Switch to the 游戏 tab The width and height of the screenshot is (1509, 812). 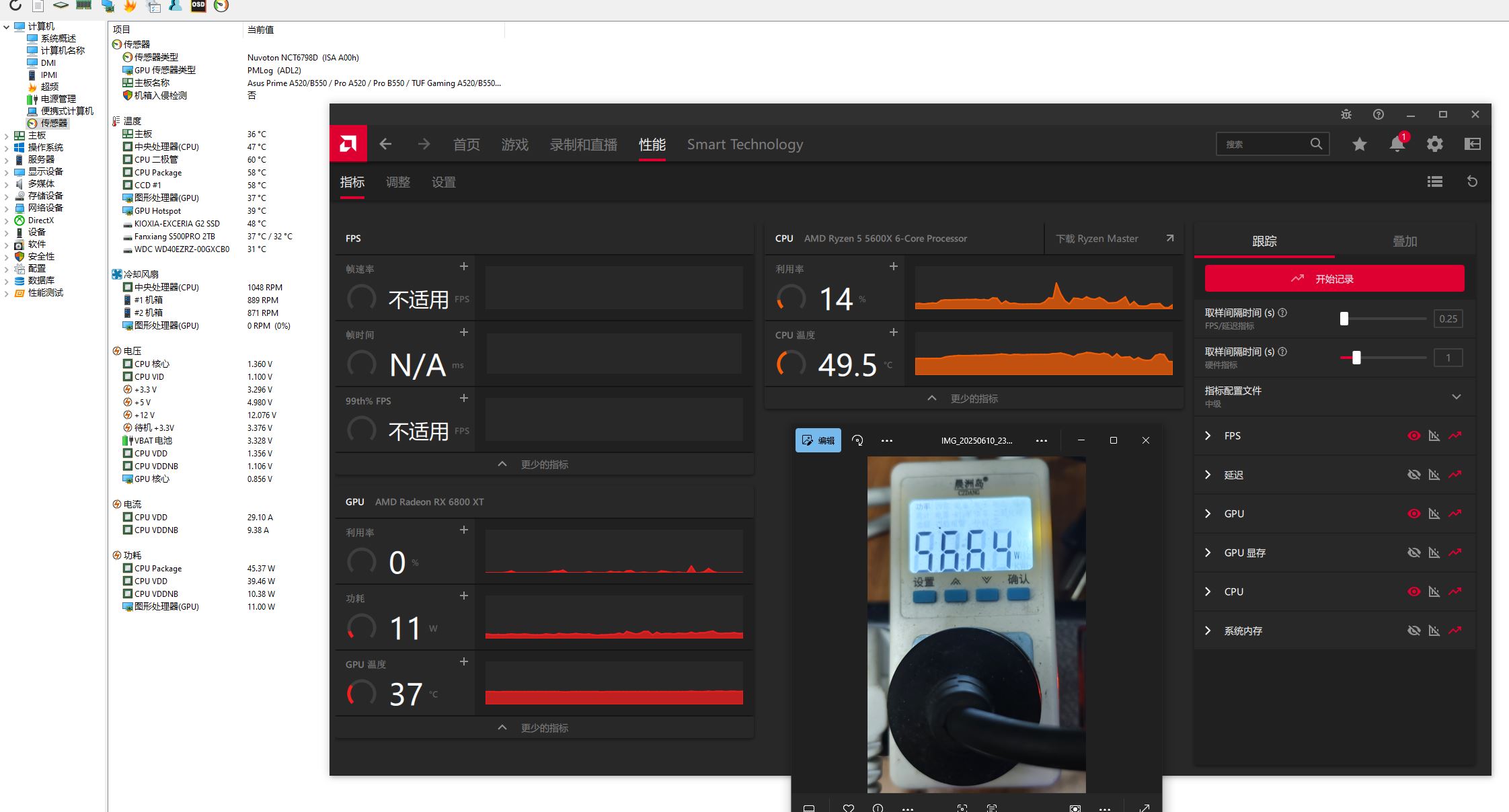coord(515,144)
